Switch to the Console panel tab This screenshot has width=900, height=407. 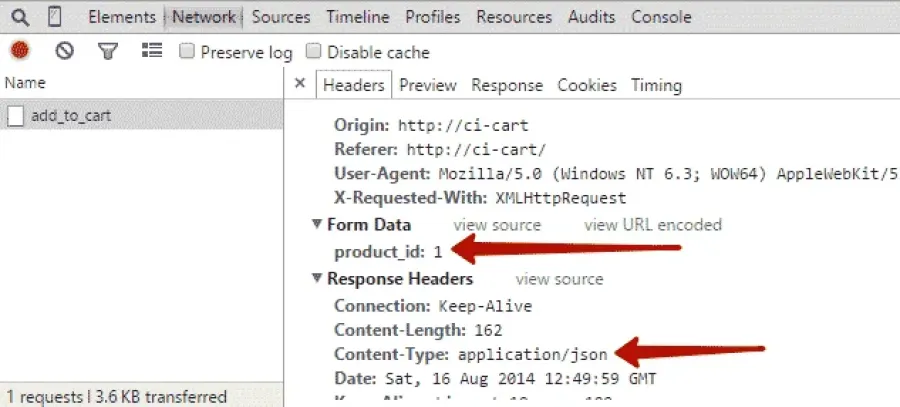(661, 17)
